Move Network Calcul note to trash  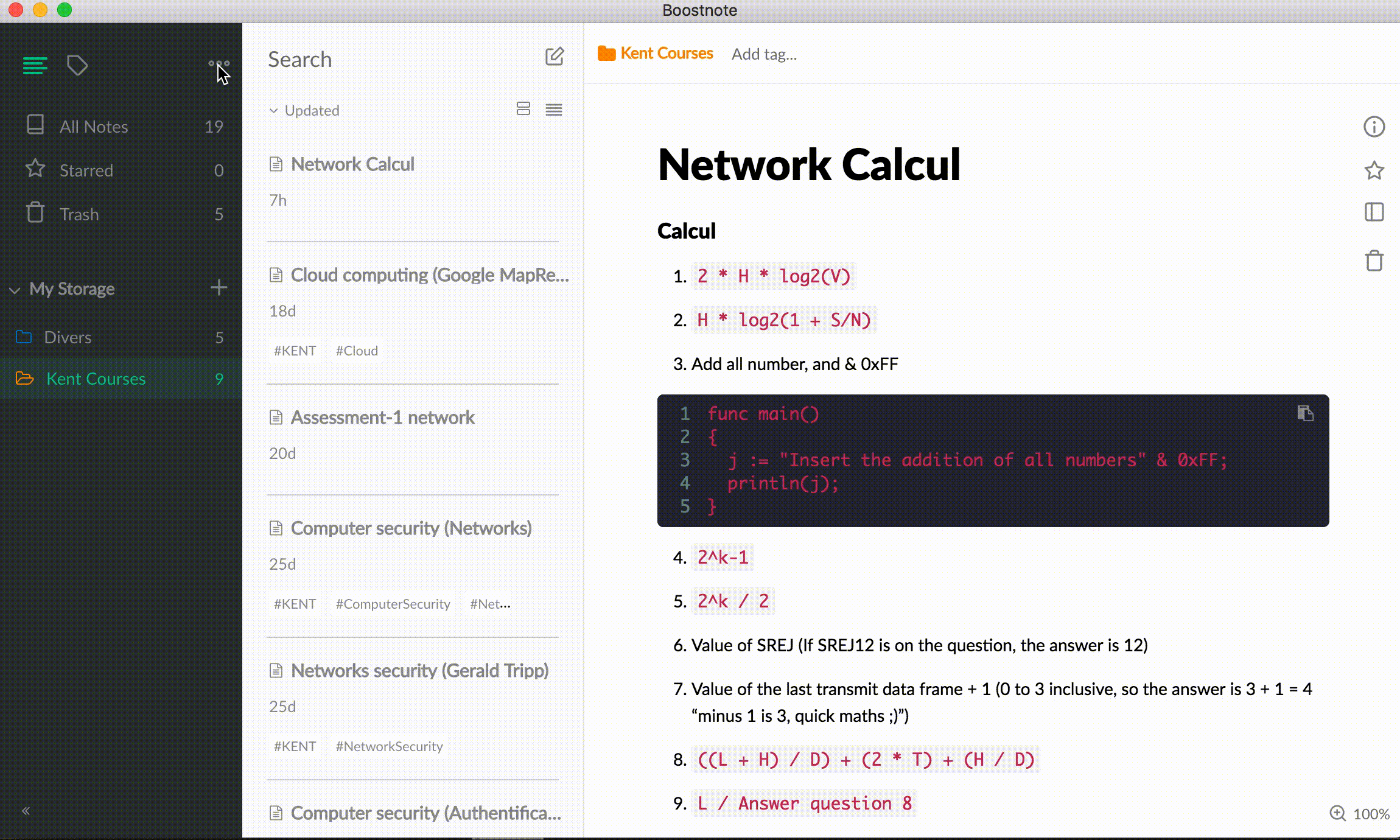[1374, 261]
